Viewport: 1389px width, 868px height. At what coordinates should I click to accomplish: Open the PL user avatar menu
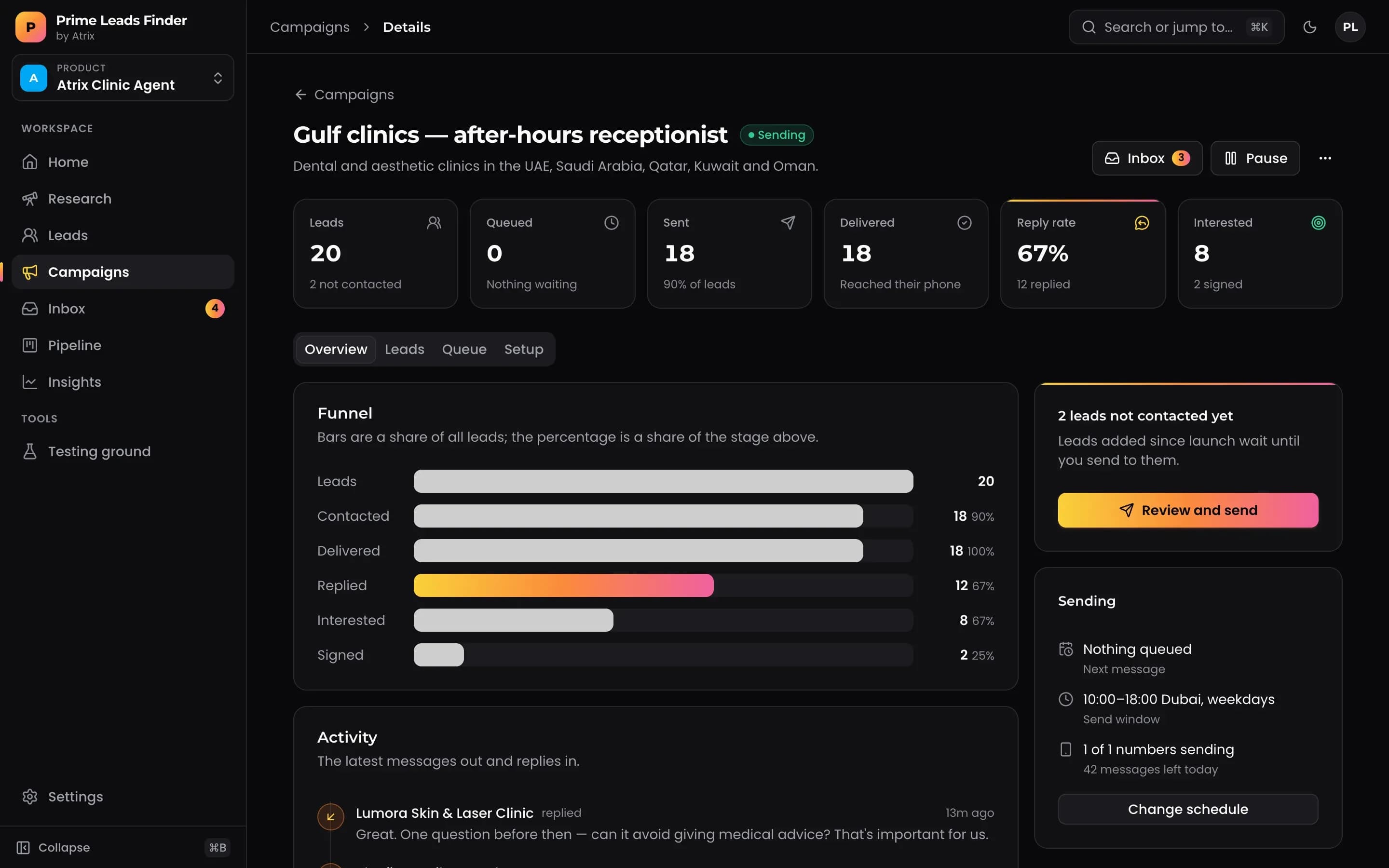point(1350,27)
